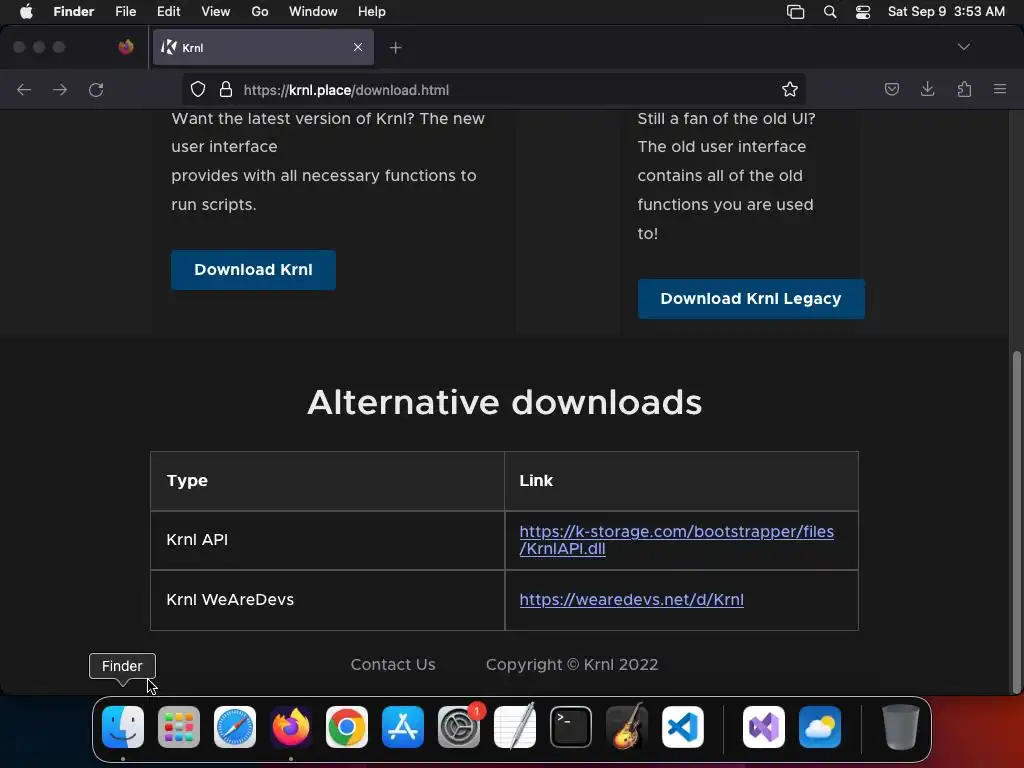The image size is (1024, 768).
Task: Click the URL address field
Action: click(x=493, y=89)
